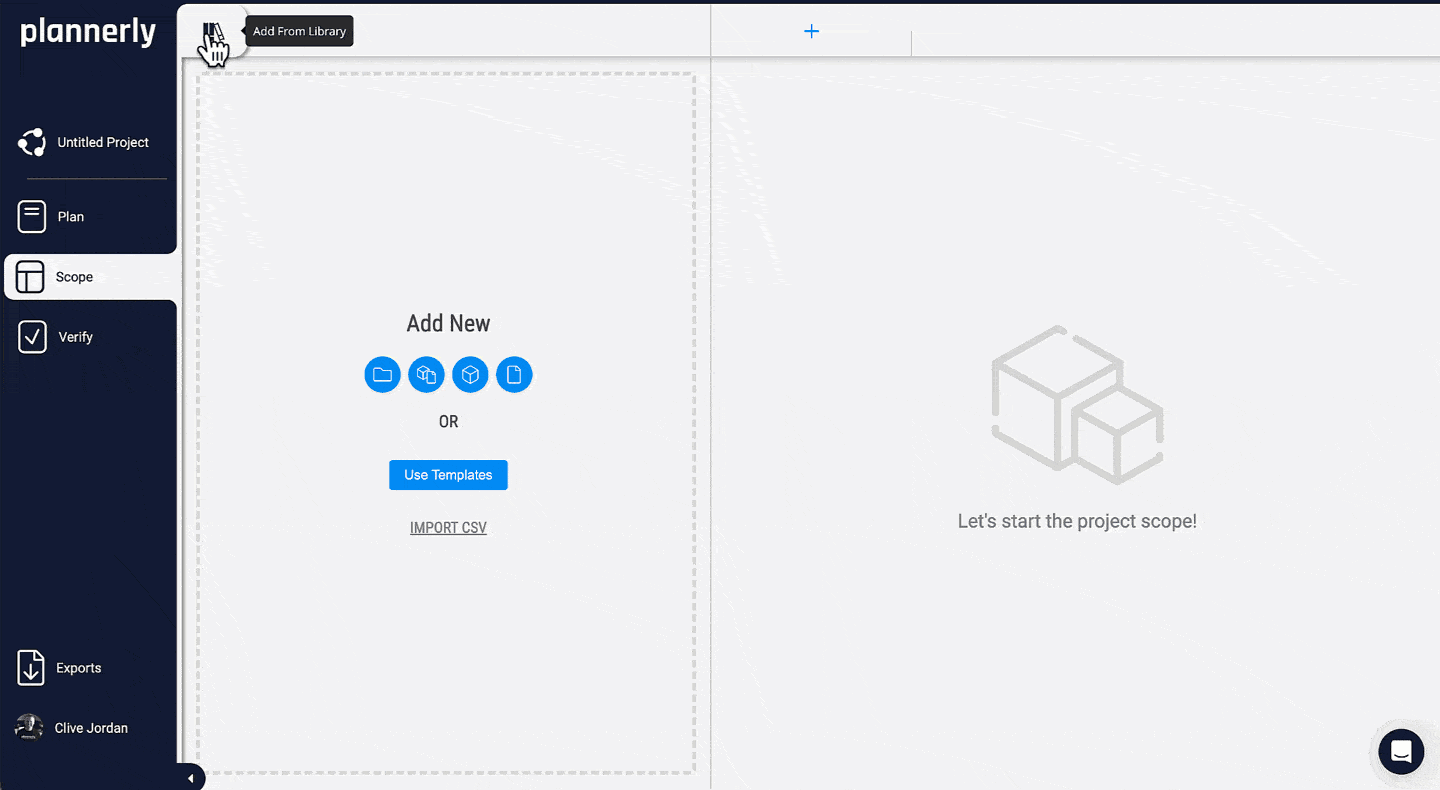The width and height of the screenshot is (1440, 790).
Task: Click the "Let's start the project scope!" text
Action: 1077,521
